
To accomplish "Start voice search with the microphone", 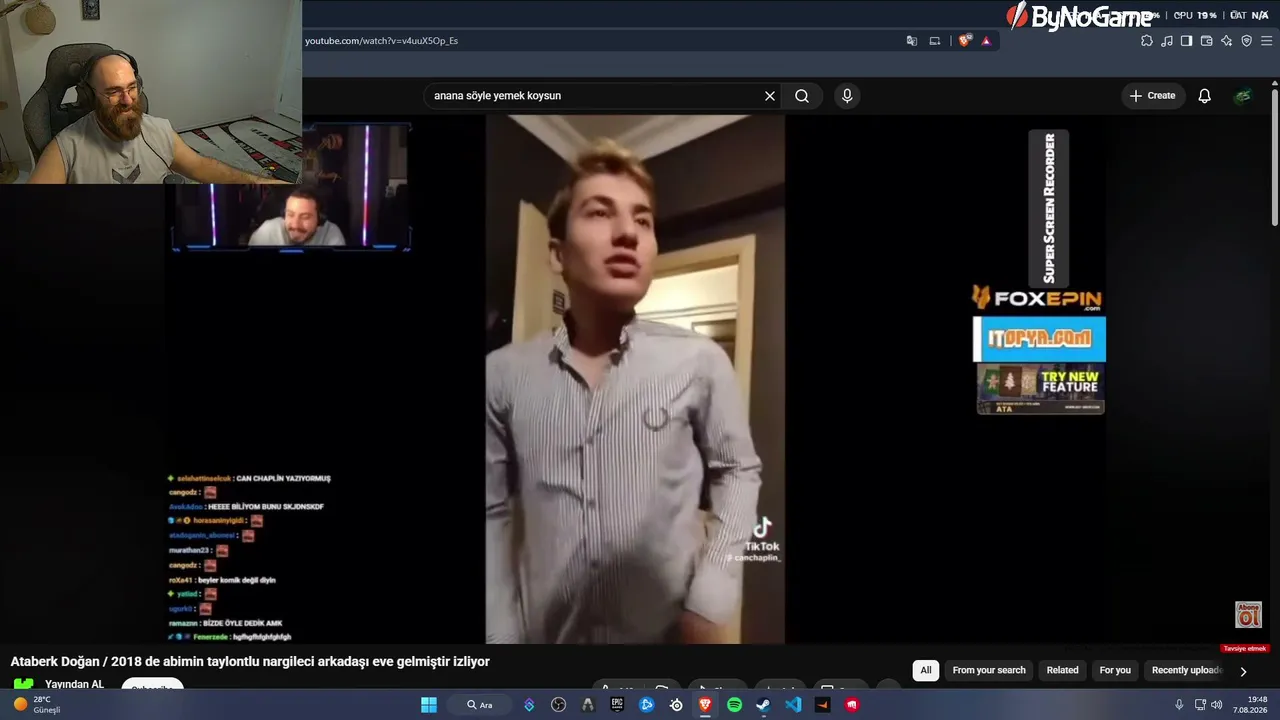I will click(847, 96).
